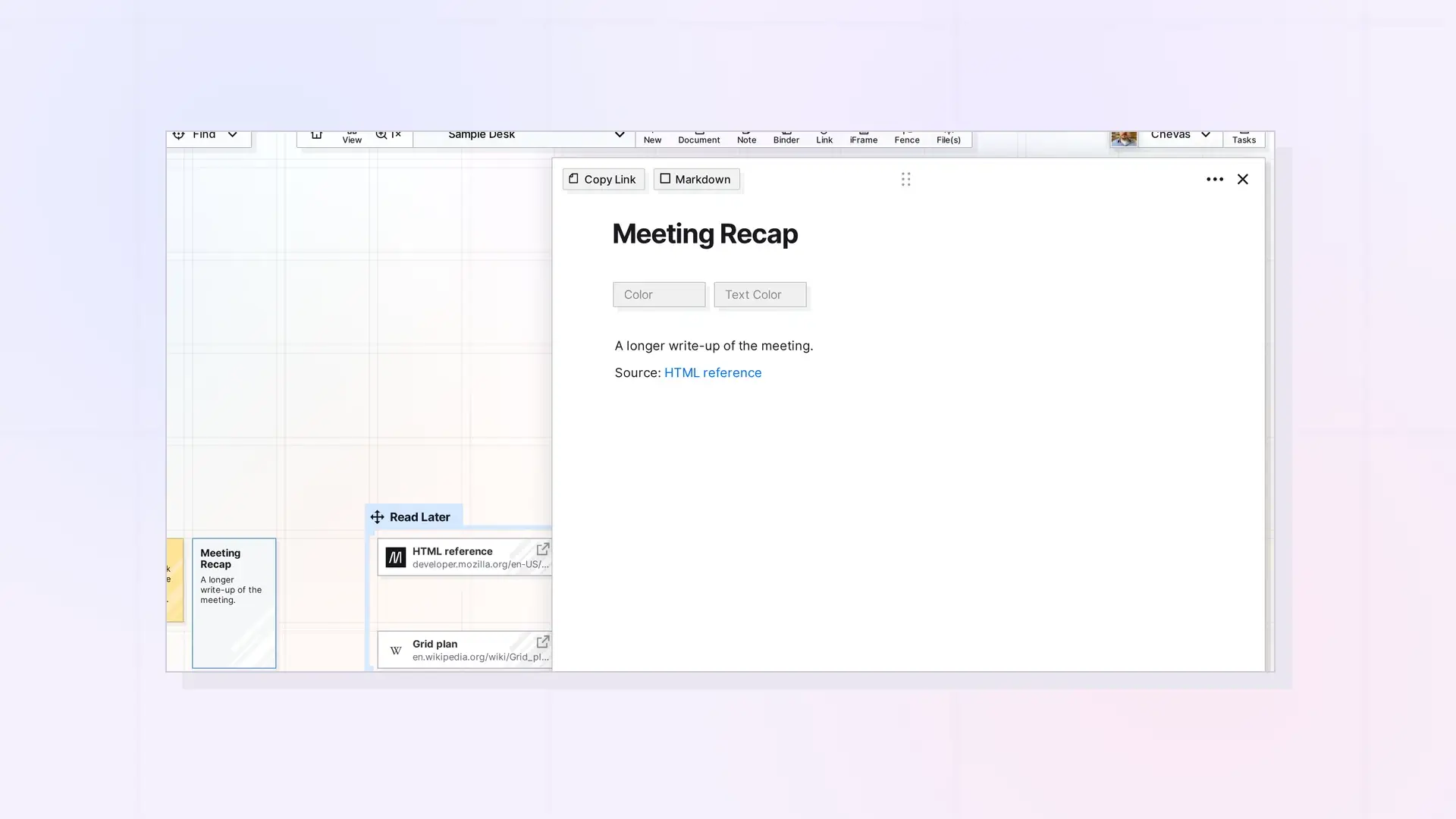Grab the panel drag handle dots

click(905, 179)
